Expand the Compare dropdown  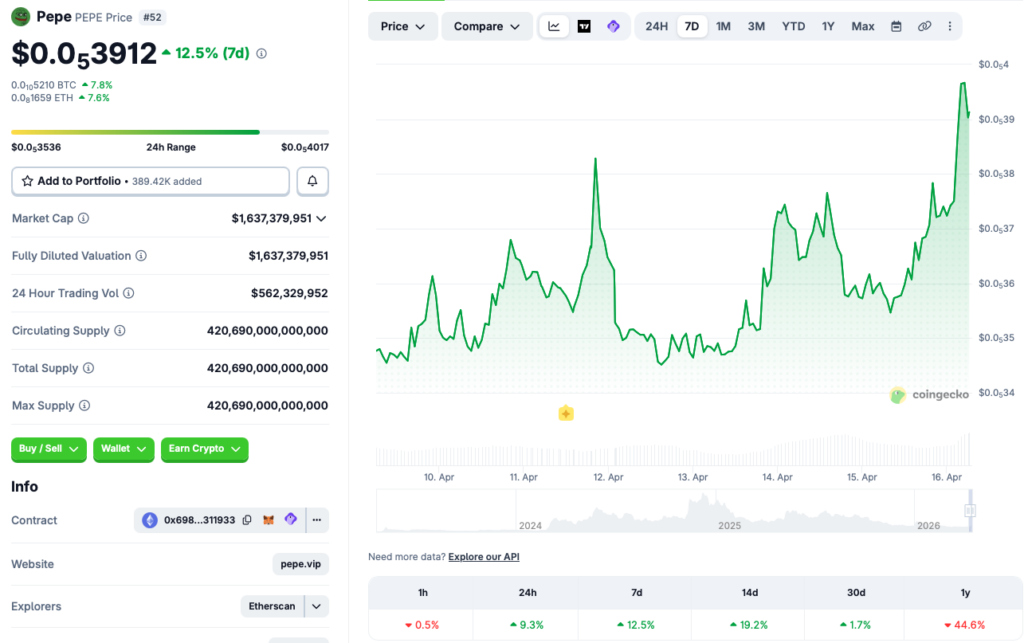click(486, 26)
